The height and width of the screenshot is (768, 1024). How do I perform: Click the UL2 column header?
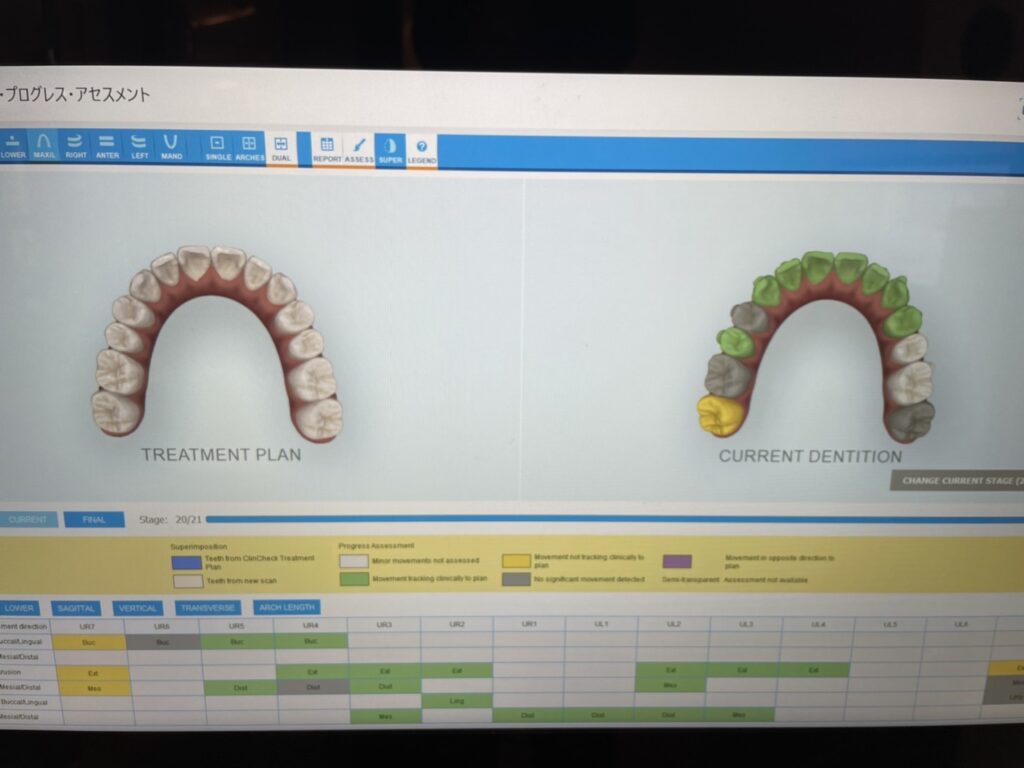point(674,624)
